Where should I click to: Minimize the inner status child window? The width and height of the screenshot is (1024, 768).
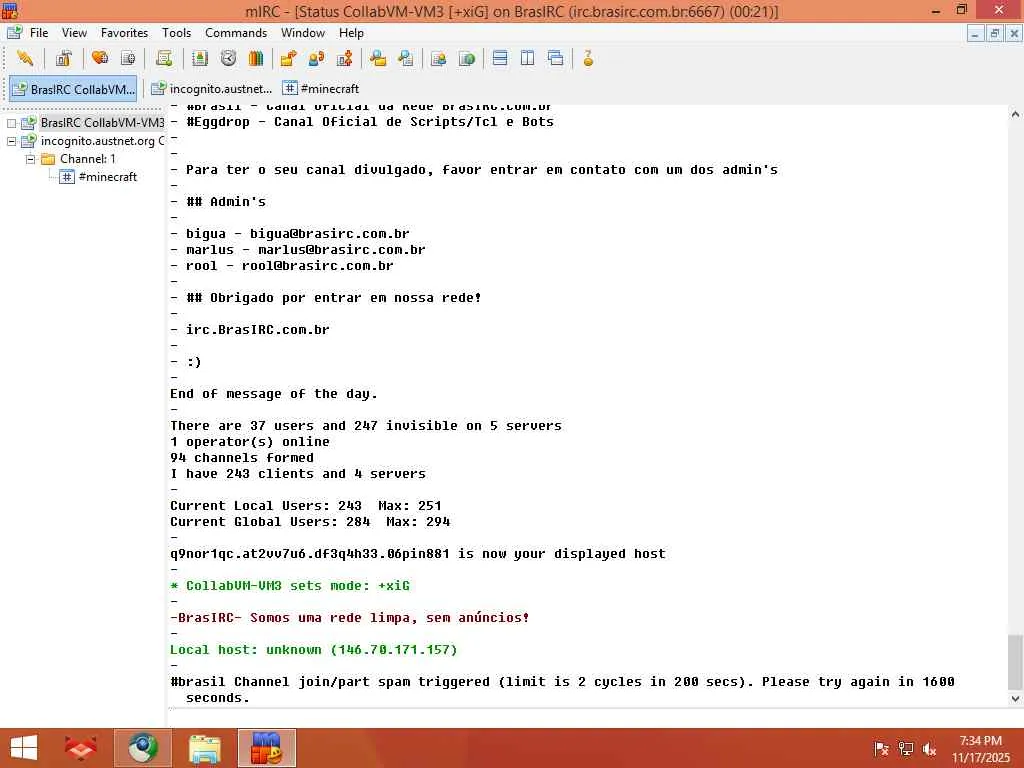point(975,33)
